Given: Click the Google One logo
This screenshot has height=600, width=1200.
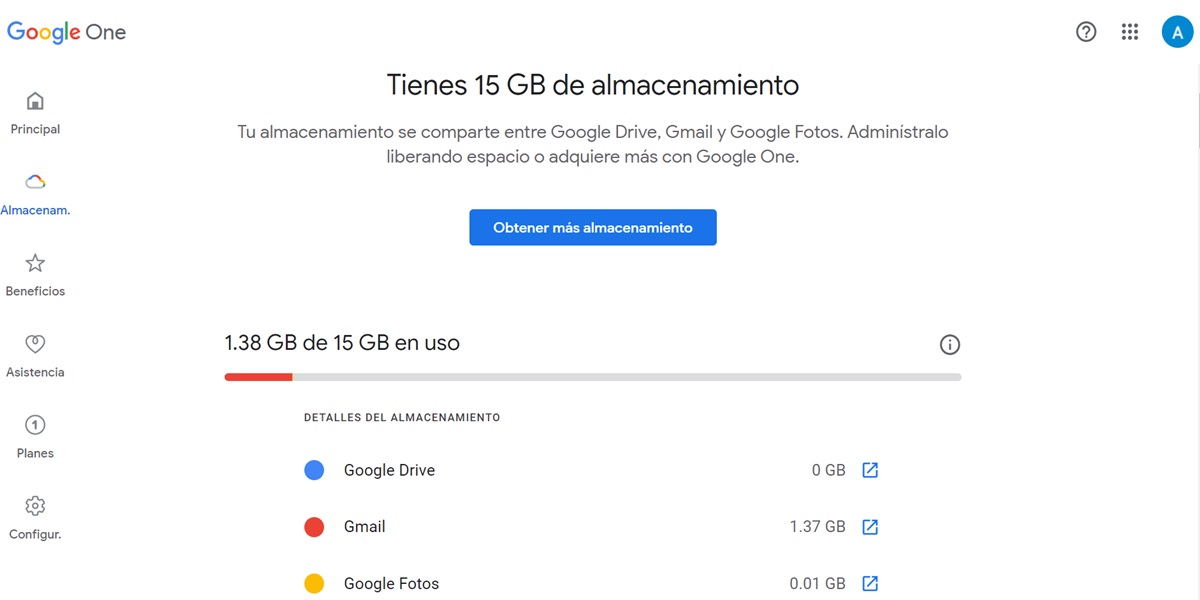Looking at the screenshot, I should (66, 32).
